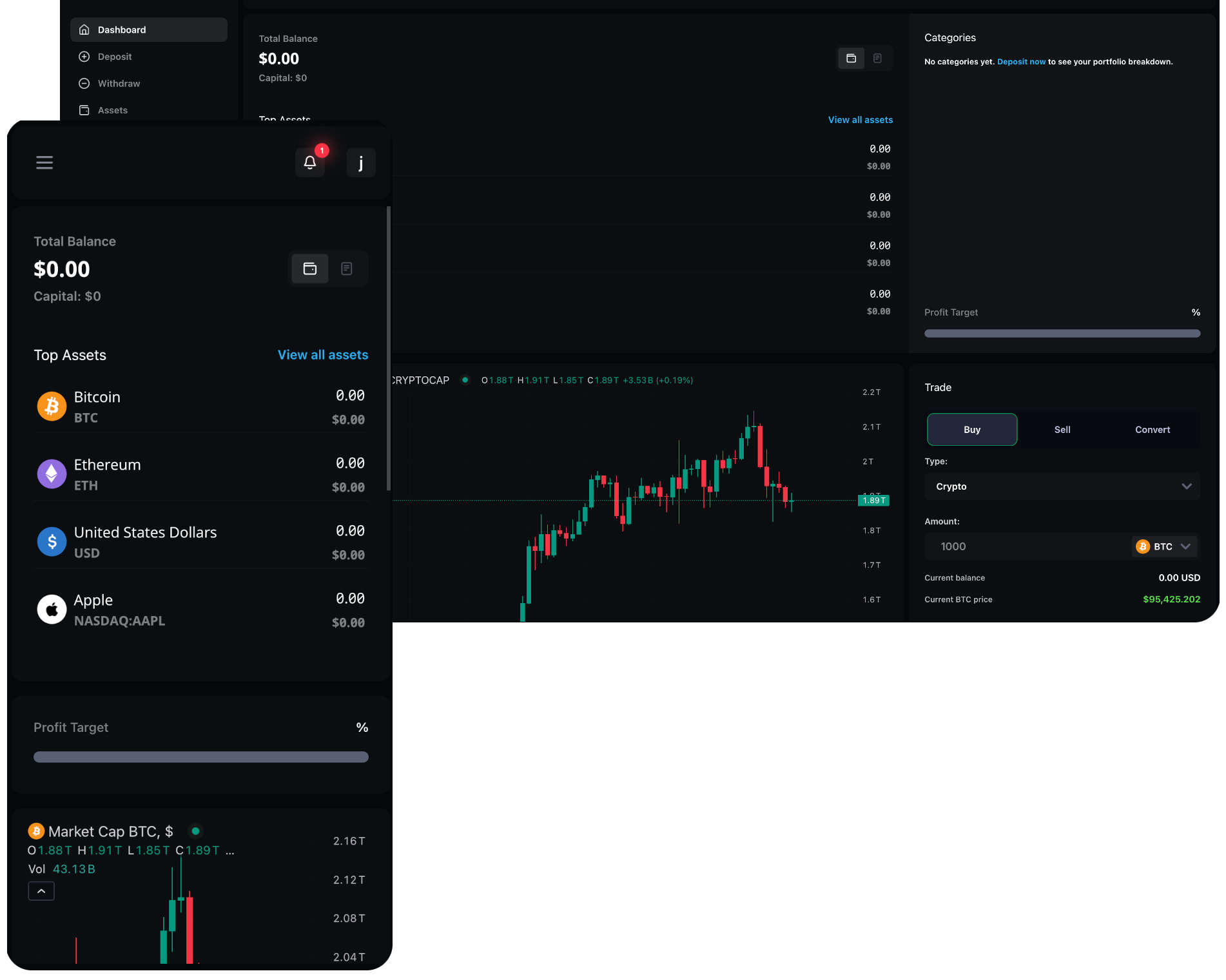Click the Bitcoin coin icon
Image resolution: width=1226 pixels, height=980 pixels.
52,407
